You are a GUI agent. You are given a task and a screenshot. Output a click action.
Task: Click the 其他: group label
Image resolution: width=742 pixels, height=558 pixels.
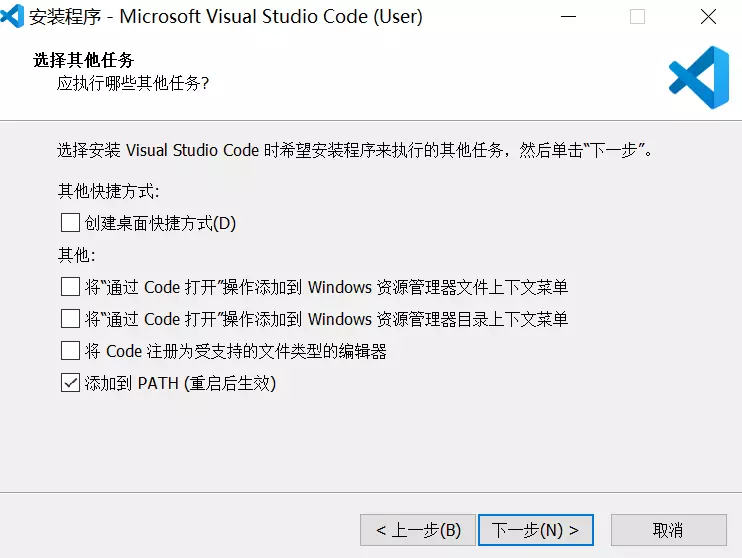click(x=77, y=255)
